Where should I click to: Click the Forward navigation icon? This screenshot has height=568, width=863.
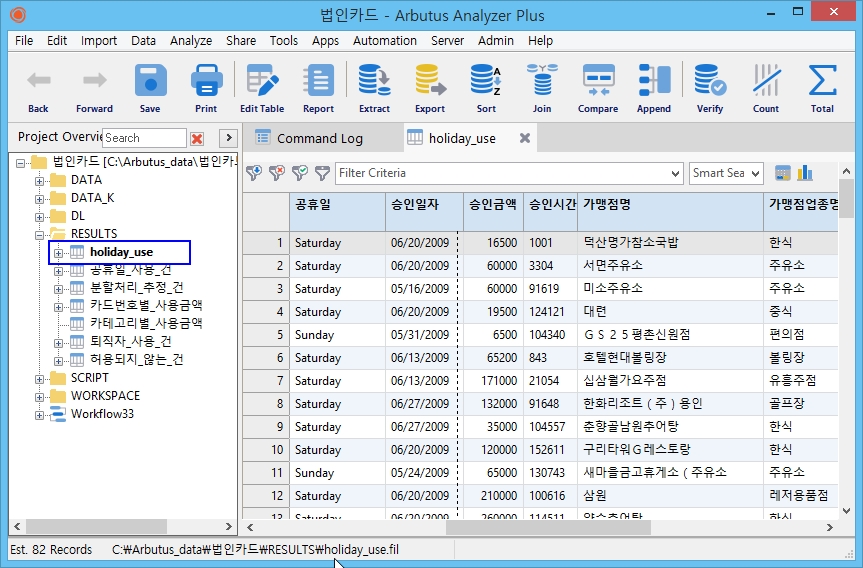tap(95, 80)
